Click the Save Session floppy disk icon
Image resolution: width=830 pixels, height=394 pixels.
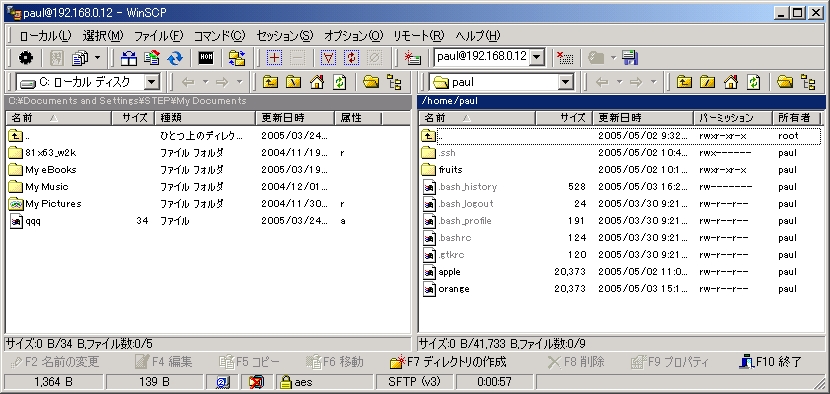[630, 58]
